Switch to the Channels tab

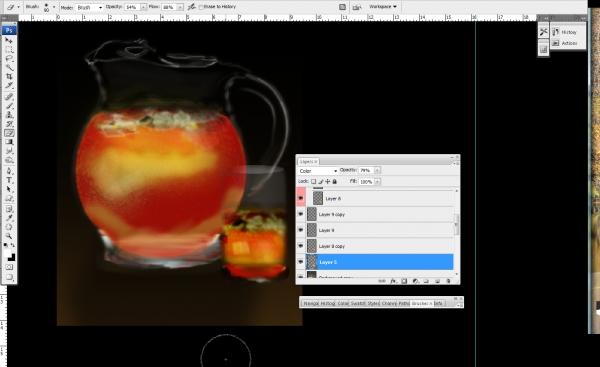coord(388,303)
